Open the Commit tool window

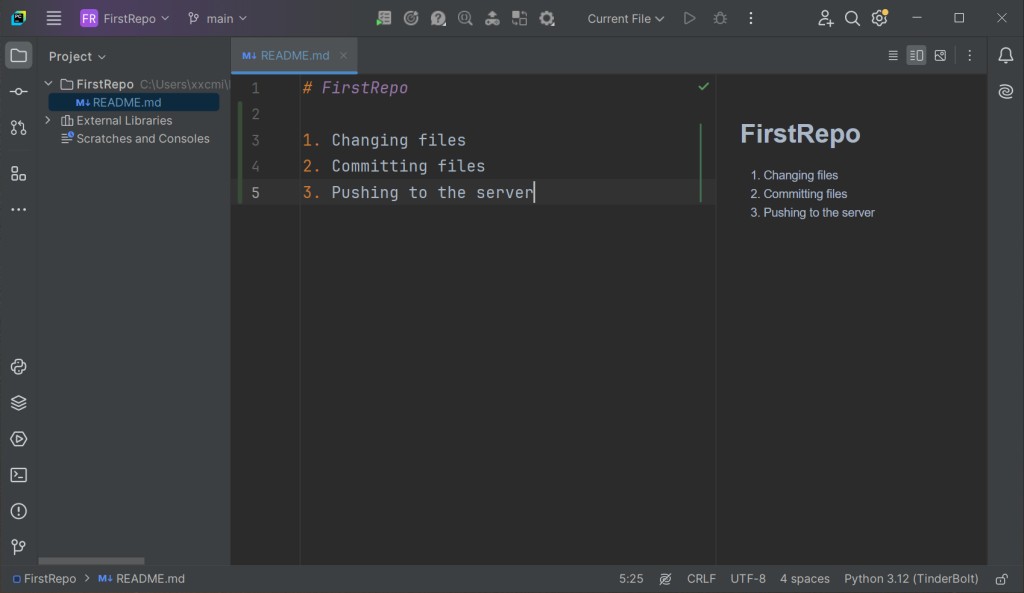pyautogui.click(x=18, y=92)
